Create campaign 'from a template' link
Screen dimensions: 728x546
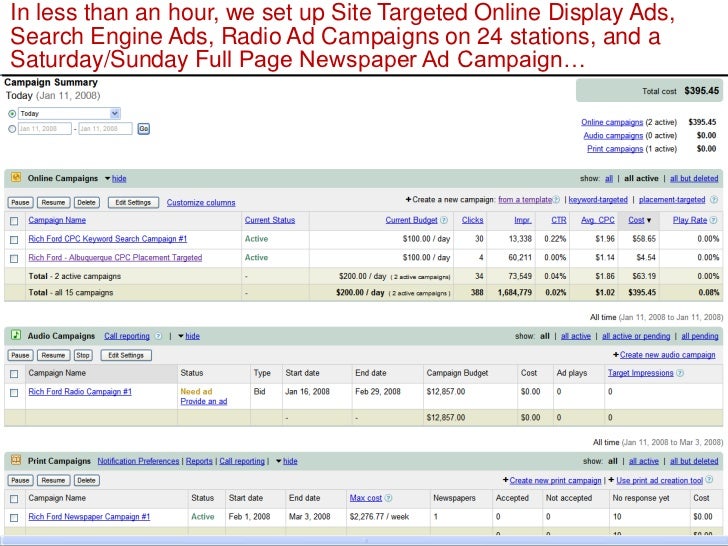[x=525, y=200]
